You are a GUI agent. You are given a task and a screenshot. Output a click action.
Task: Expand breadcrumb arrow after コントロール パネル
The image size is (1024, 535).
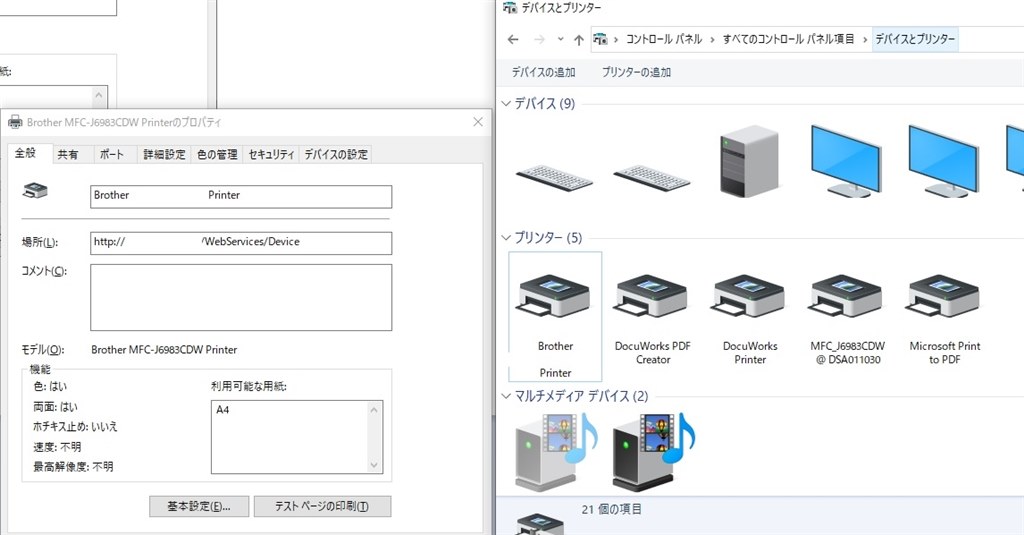tap(712, 39)
